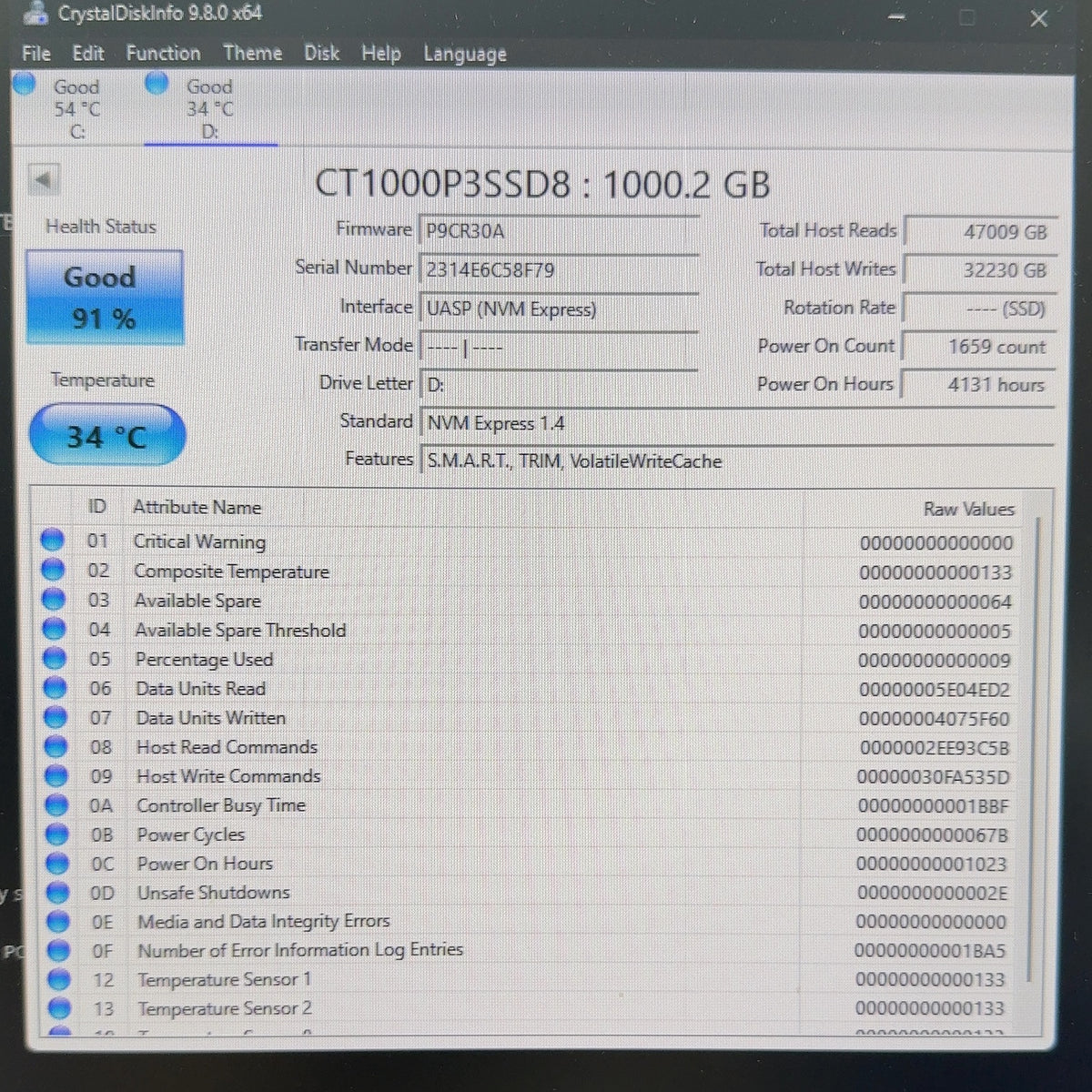Image resolution: width=1092 pixels, height=1092 pixels.
Task: Open the Function menu
Action: click(x=164, y=54)
